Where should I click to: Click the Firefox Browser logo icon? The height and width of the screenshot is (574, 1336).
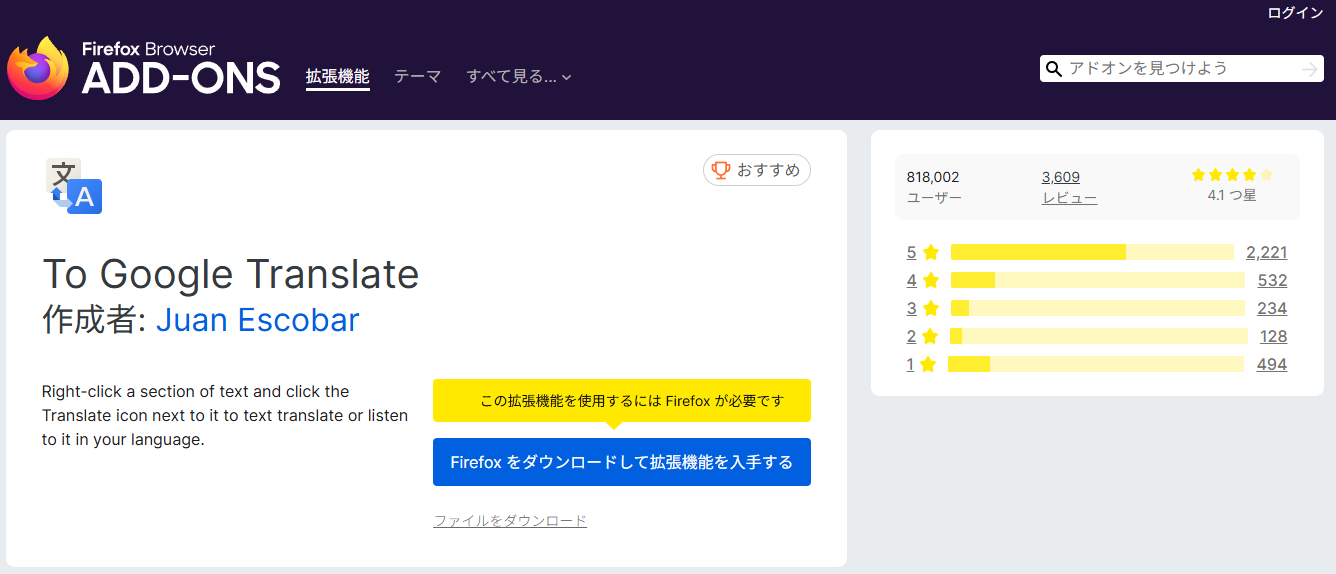[38, 69]
